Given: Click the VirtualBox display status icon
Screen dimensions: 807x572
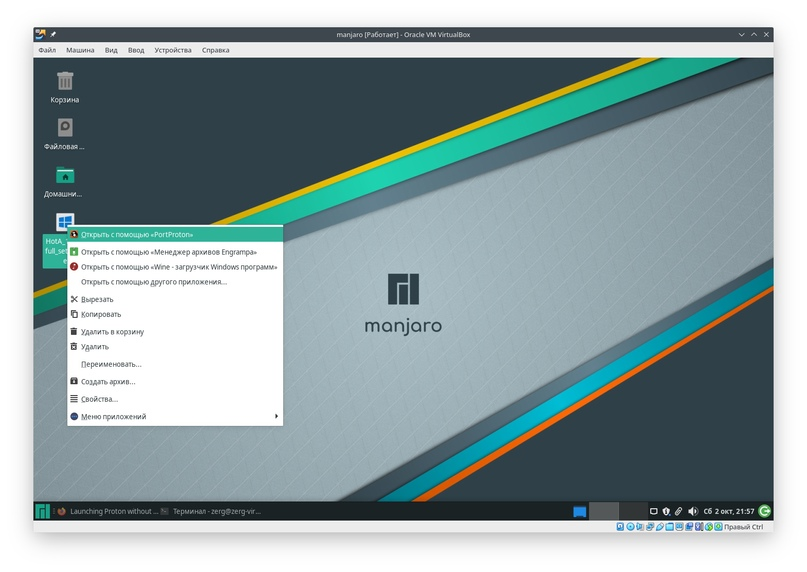Looking at the screenshot, I should 679,527.
